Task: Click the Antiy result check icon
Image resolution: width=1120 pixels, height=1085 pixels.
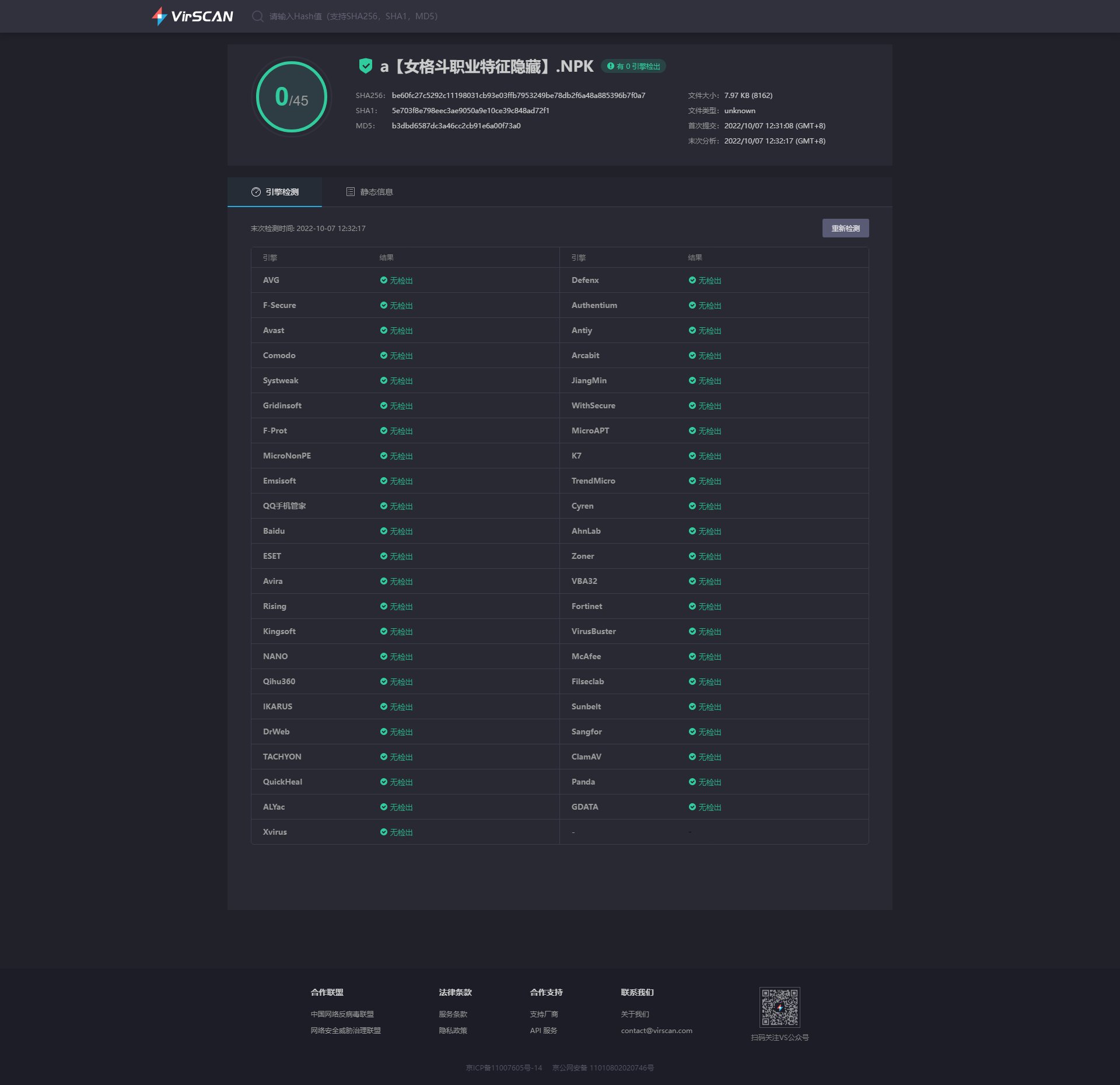Action: click(692, 330)
